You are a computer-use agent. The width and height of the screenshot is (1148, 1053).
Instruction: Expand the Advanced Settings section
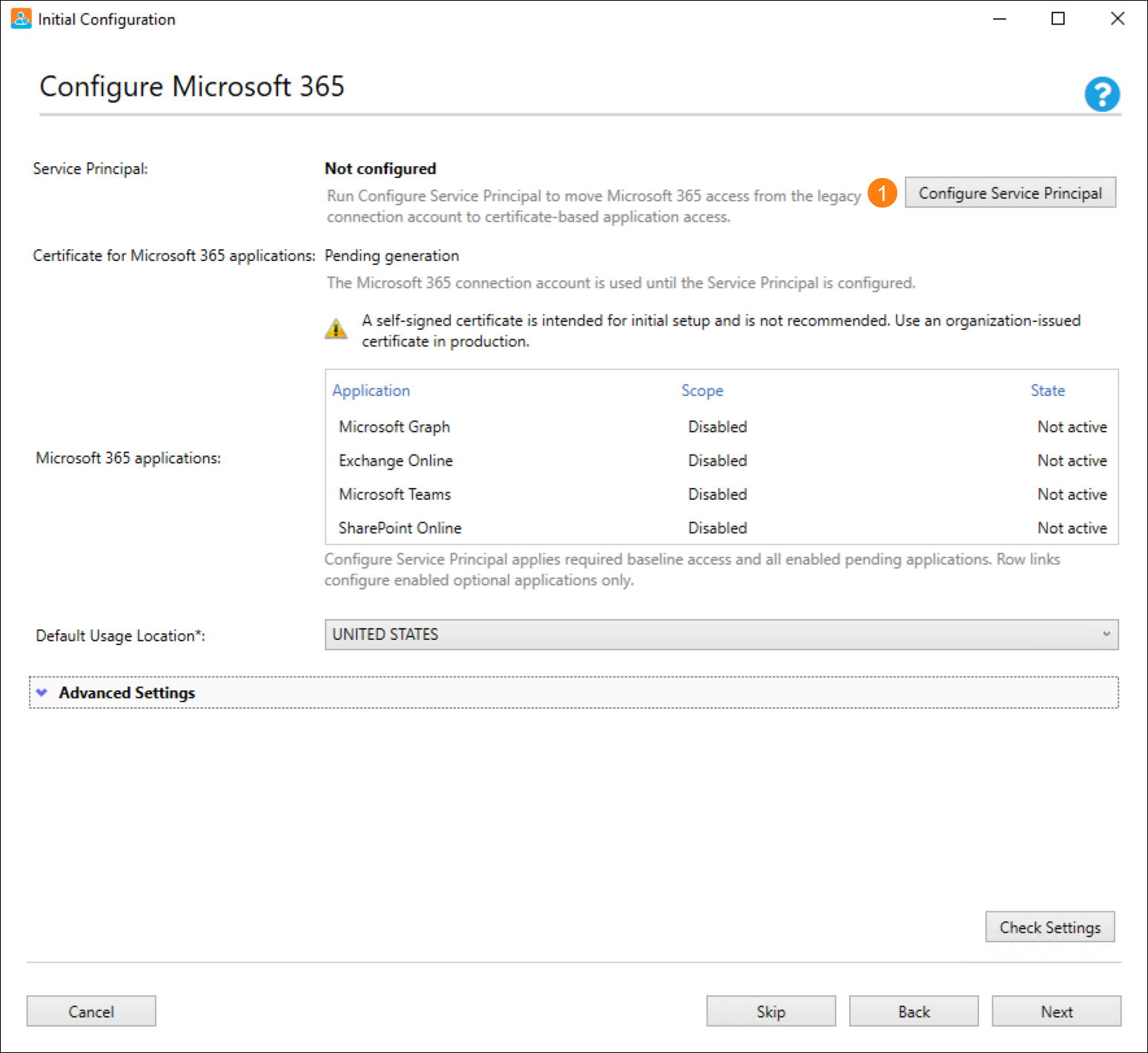pos(573,693)
